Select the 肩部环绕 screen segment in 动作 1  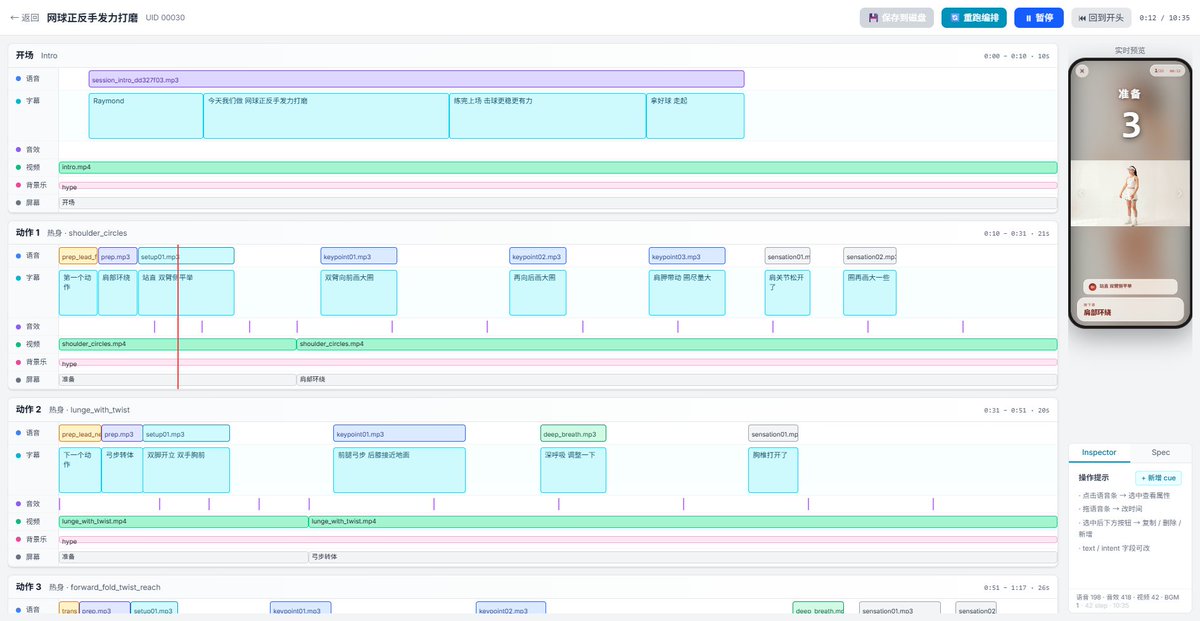coord(677,380)
